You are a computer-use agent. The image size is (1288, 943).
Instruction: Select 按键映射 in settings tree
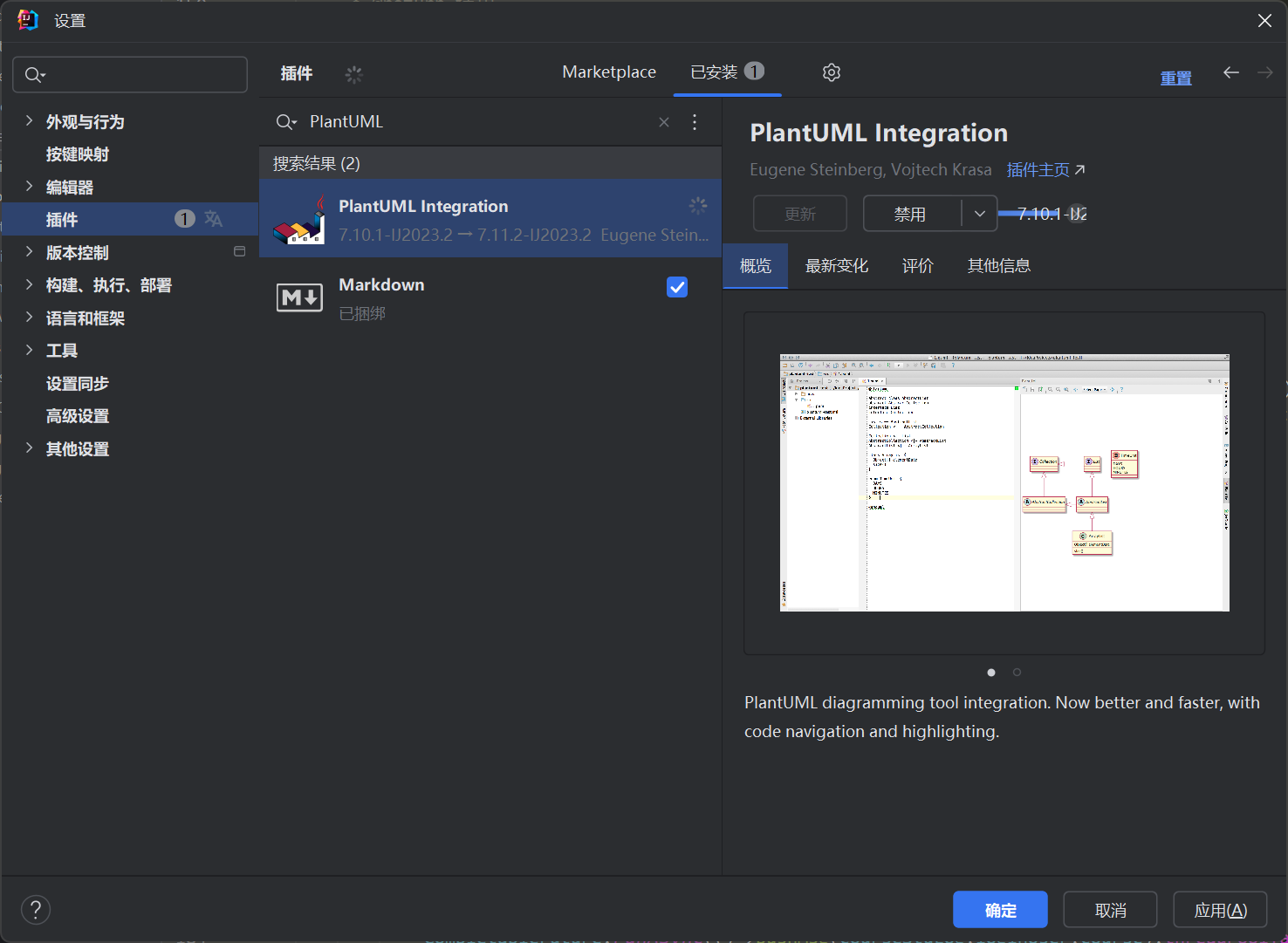pyautogui.click(x=78, y=154)
